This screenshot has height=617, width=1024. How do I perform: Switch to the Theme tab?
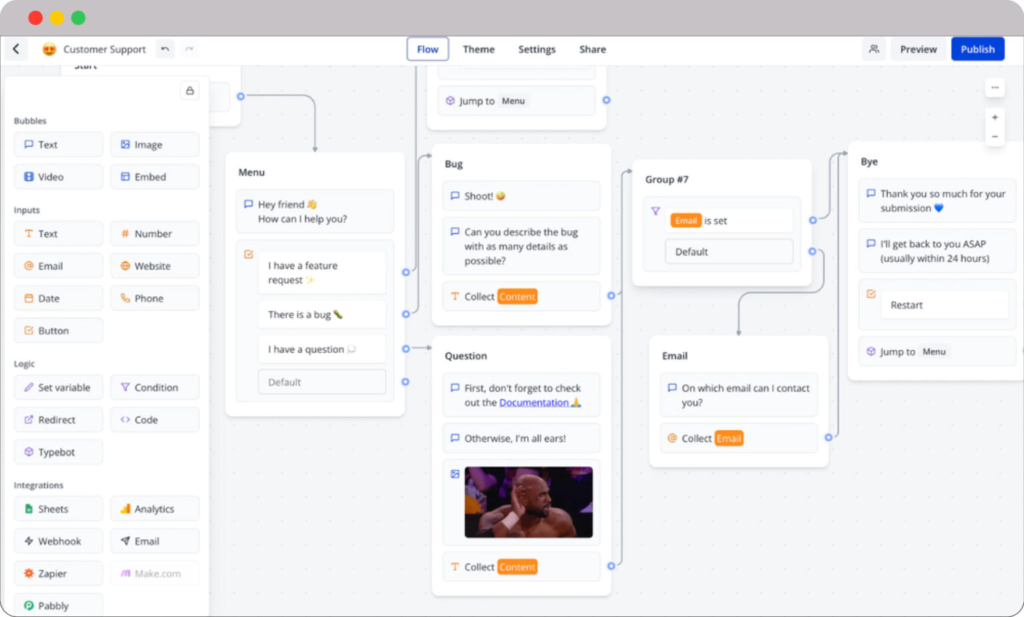478,48
